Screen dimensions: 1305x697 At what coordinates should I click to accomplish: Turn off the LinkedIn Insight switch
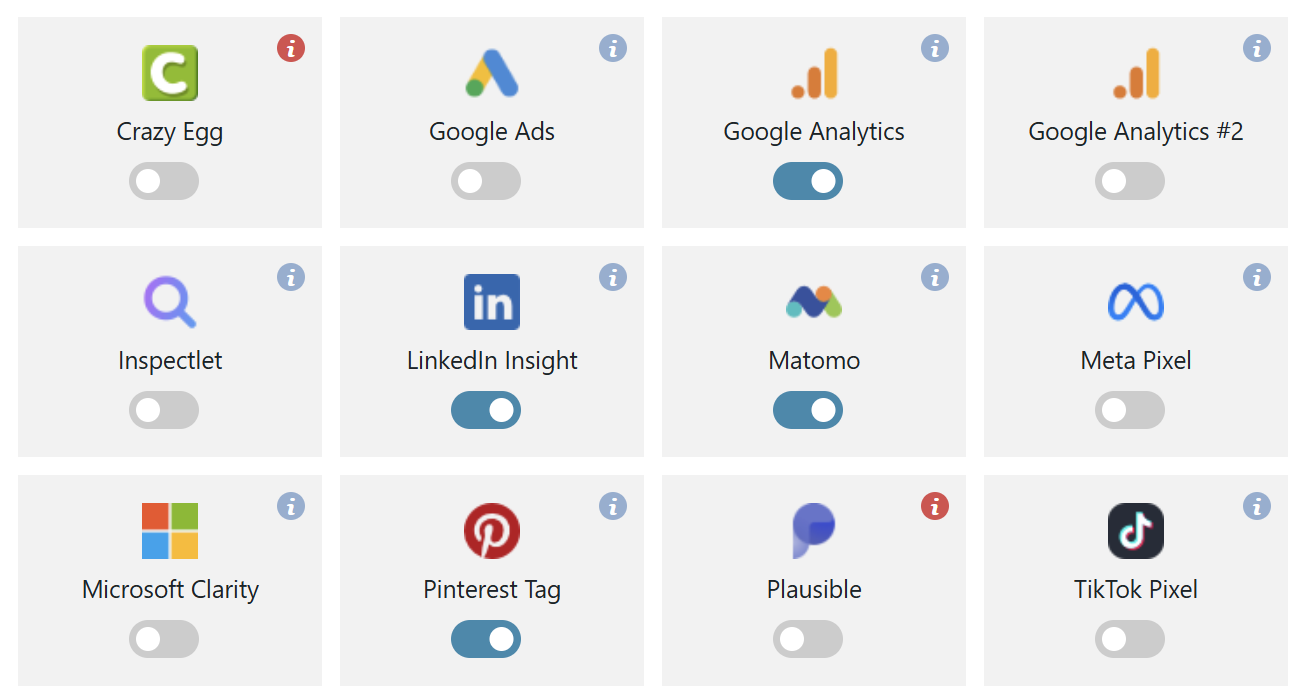coord(486,410)
